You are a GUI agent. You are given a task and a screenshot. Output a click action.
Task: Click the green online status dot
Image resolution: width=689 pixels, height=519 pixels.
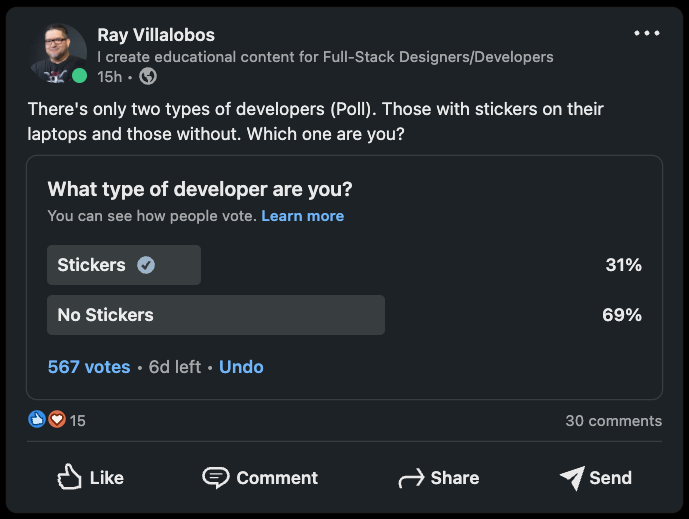tap(80, 76)
